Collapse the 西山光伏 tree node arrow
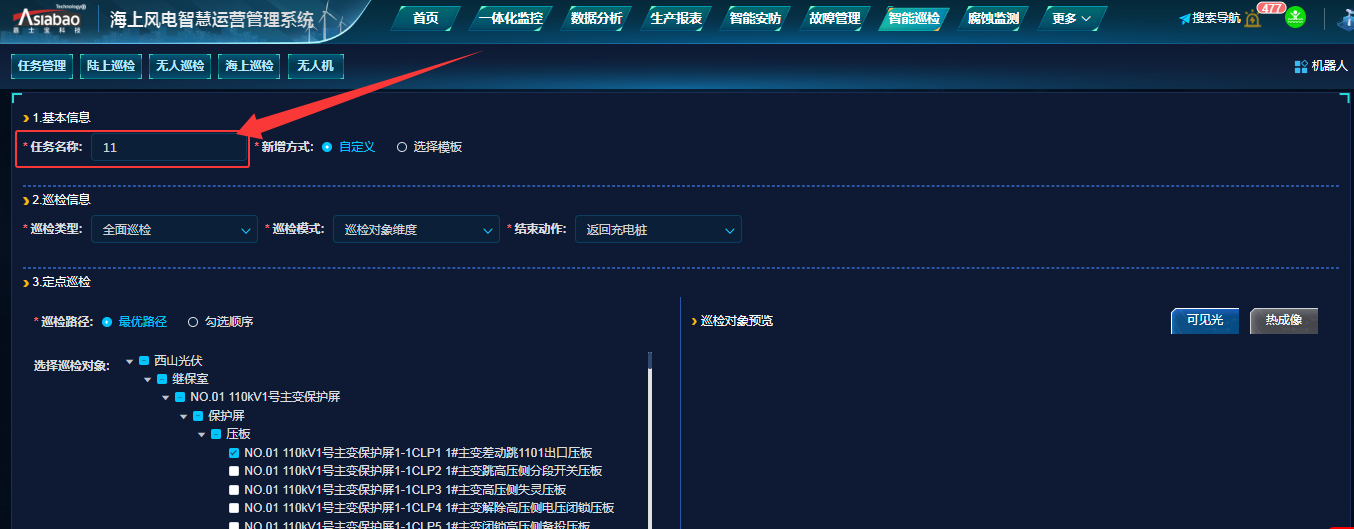The height and width of the screenshot is (529, 1354). pyautogui.click(x=130, y=361)
